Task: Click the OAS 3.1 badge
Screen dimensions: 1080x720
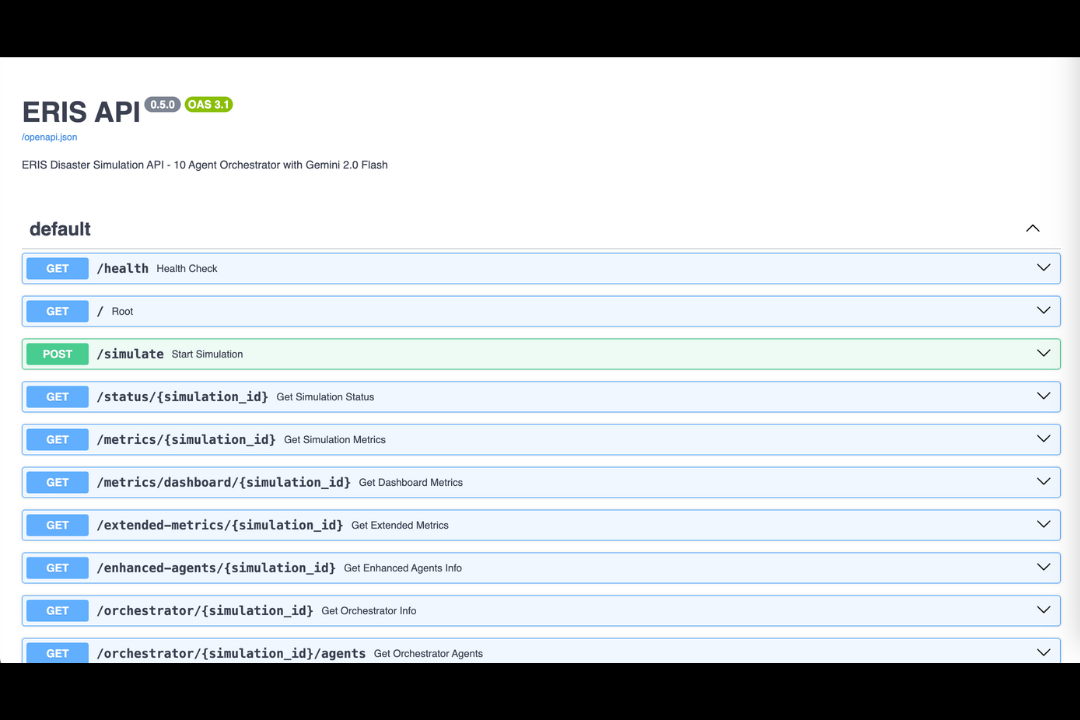Action: click(209, 105)
